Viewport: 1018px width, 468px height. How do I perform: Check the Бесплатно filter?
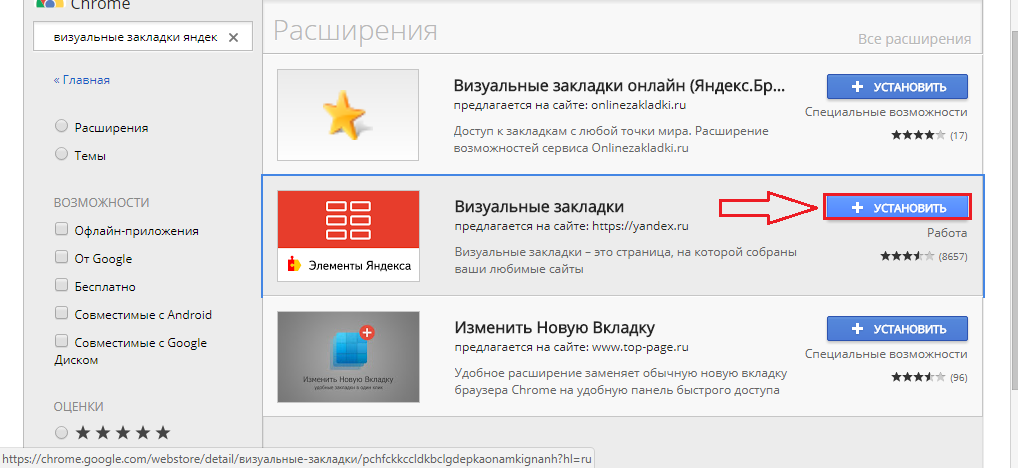pos(62,286)
